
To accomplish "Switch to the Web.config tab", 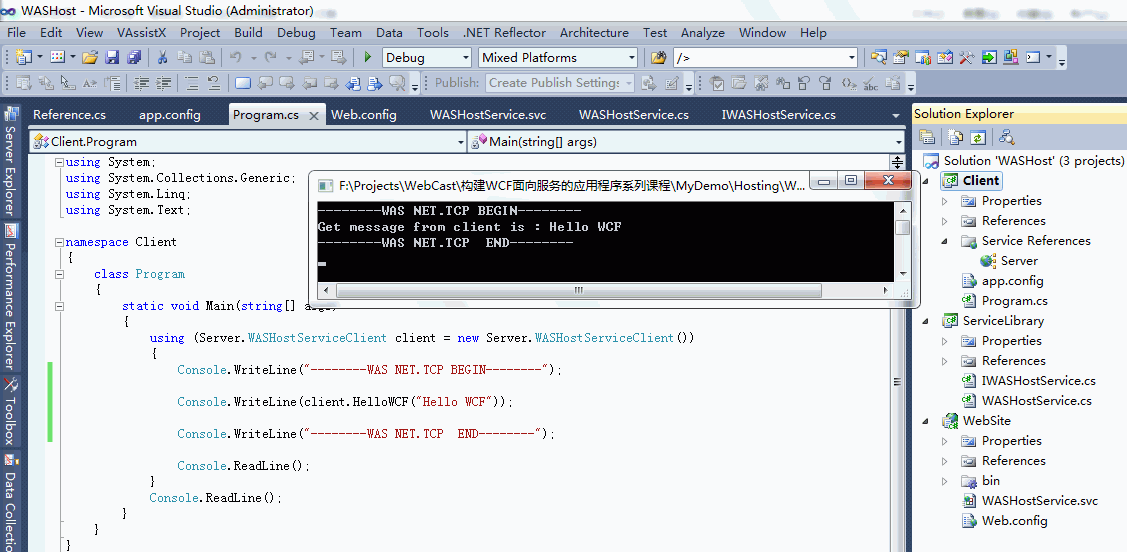I will pos(364,115).
